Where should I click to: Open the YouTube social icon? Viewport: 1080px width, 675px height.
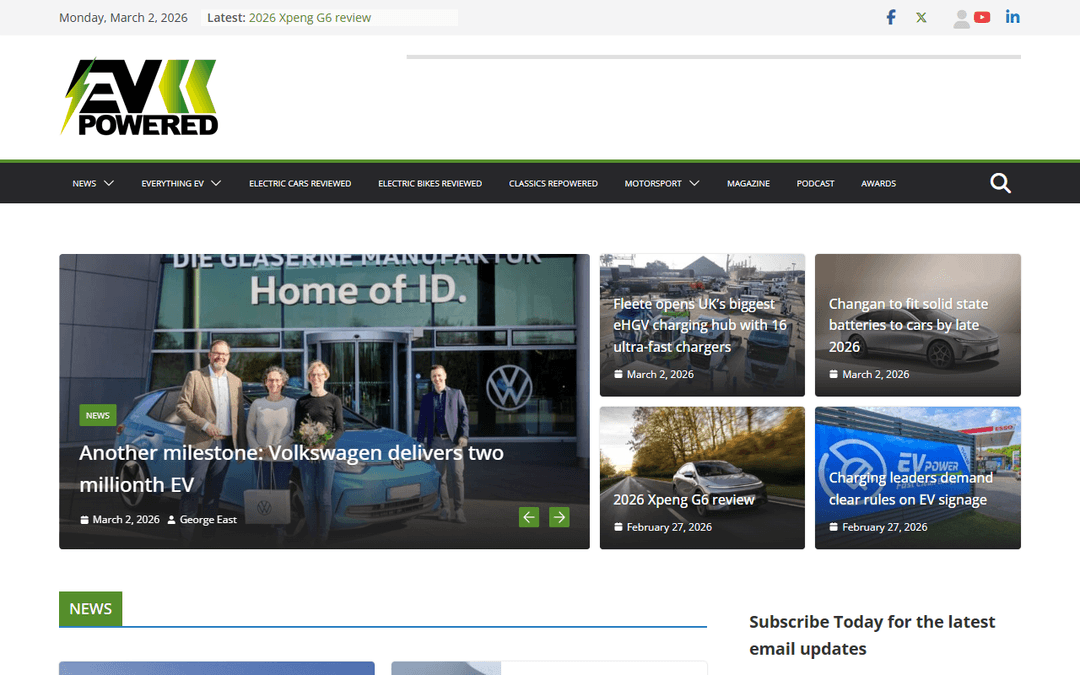click(x=982, y=17)
